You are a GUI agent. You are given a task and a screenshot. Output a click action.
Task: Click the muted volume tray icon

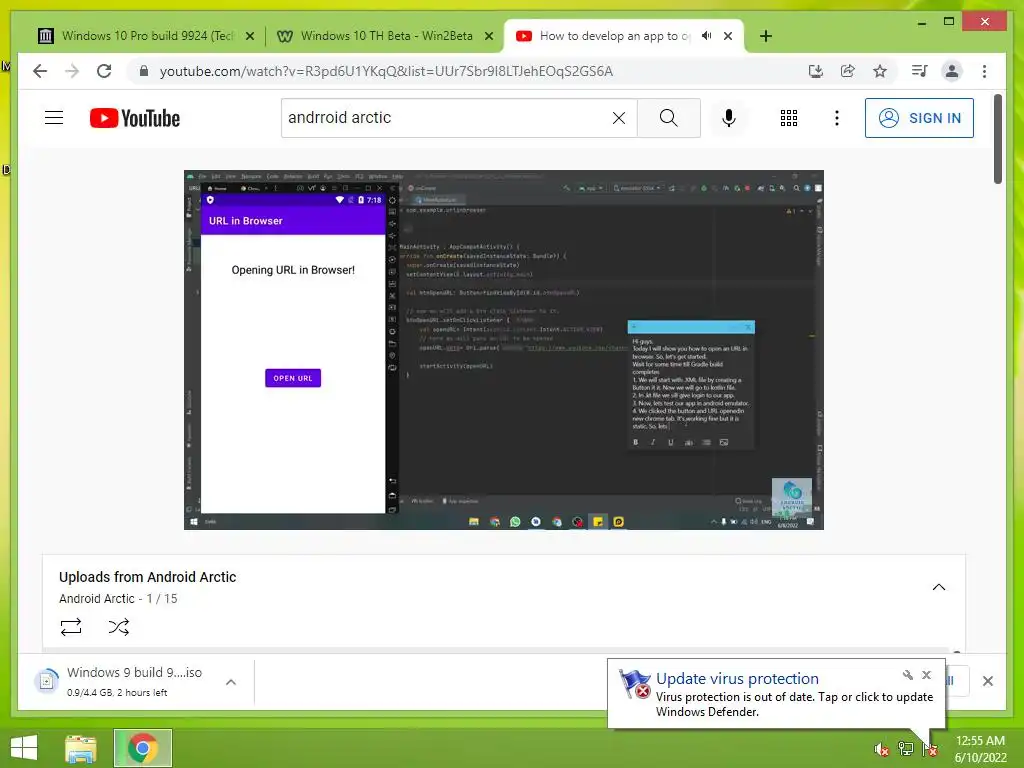(x=881, y=749)
